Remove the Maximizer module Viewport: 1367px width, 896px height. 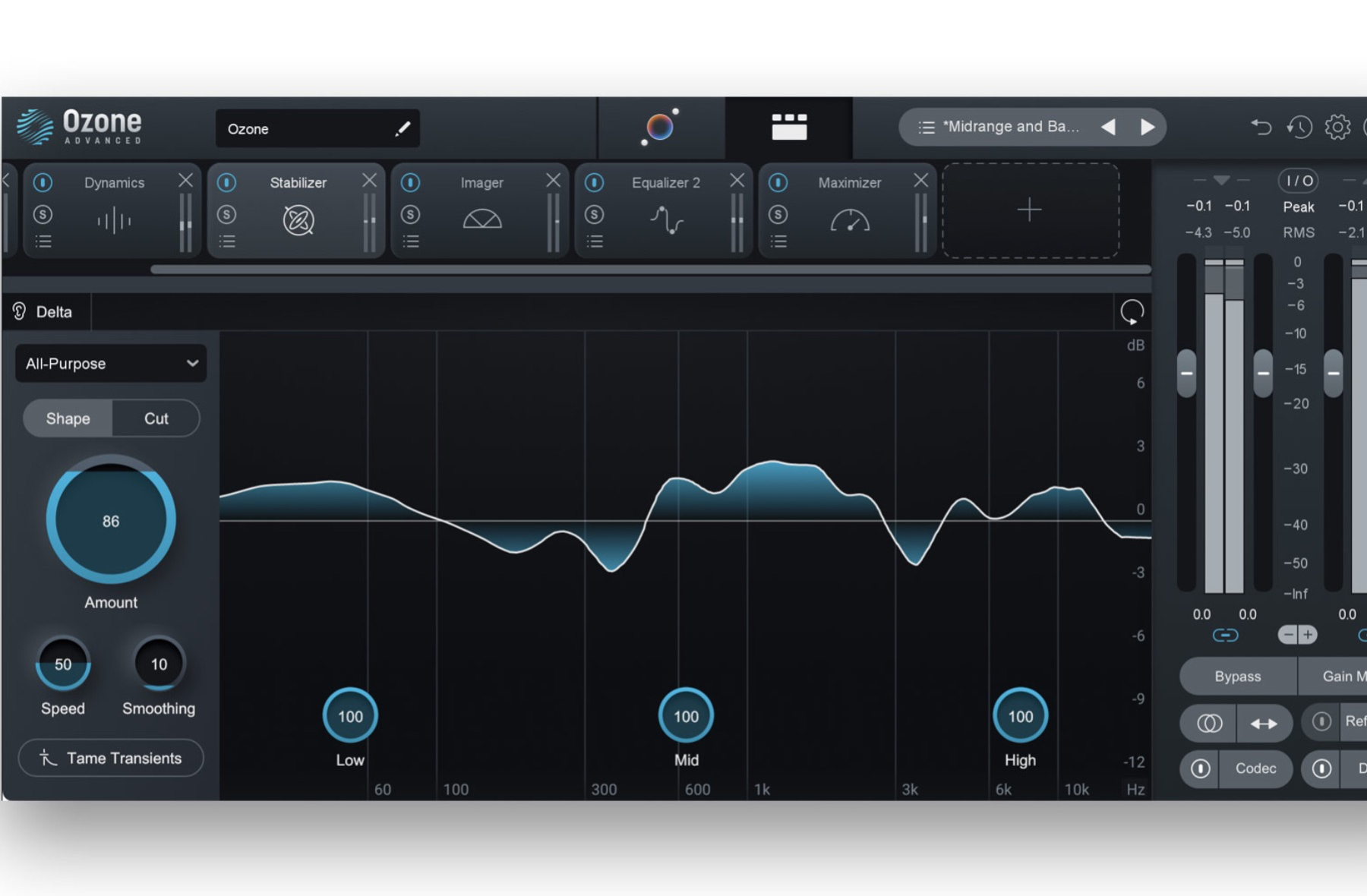[920, 180]
